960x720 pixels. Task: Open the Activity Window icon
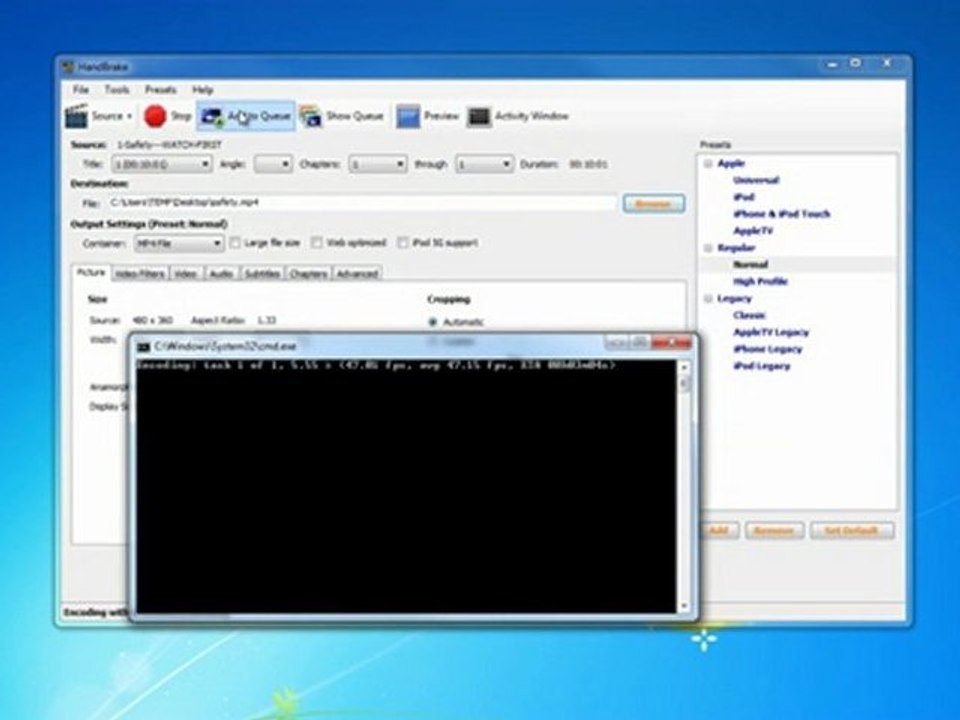(x=479, y=116)
